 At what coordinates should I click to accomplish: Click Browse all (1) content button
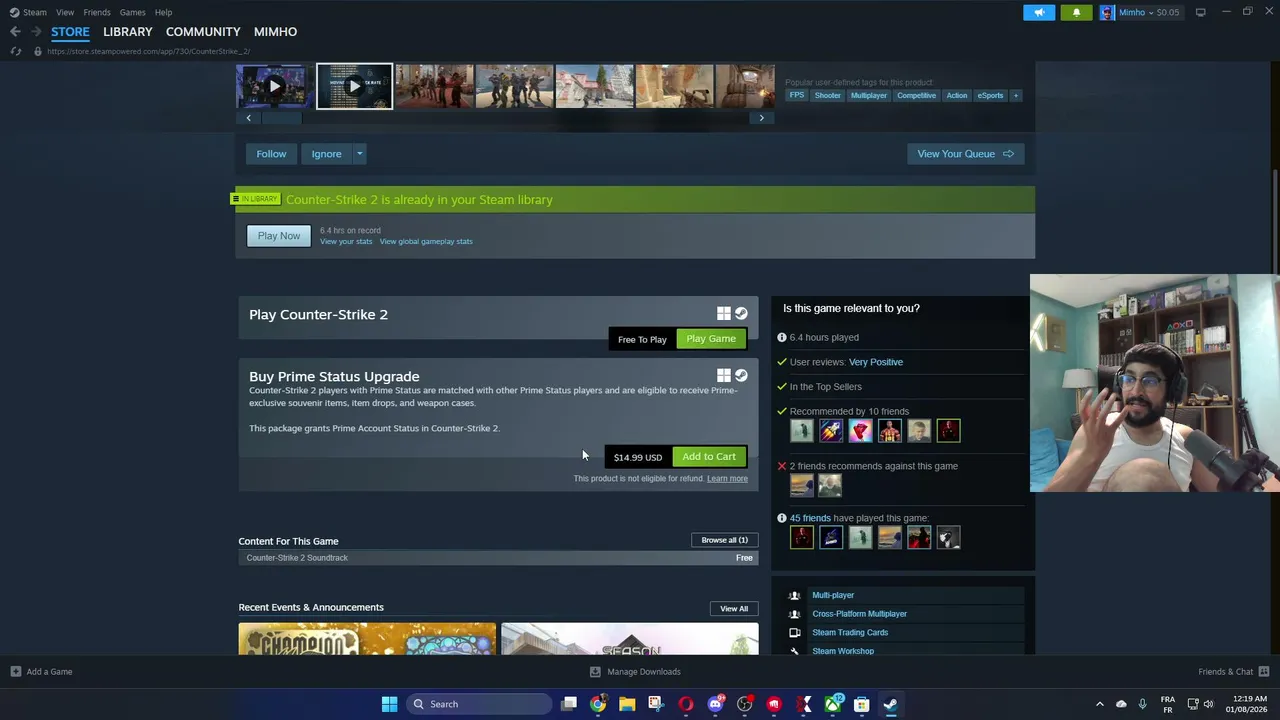724,540
